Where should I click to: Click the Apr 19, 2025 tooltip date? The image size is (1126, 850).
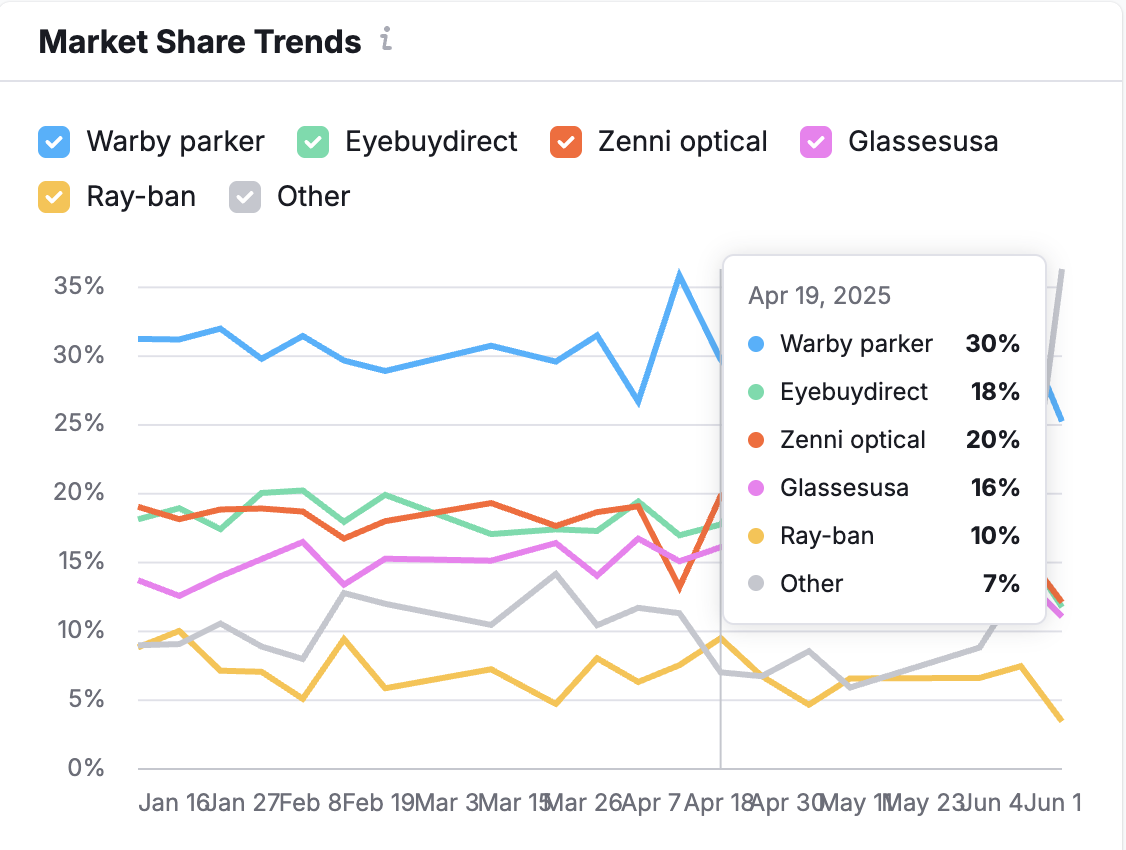point(819,296)
